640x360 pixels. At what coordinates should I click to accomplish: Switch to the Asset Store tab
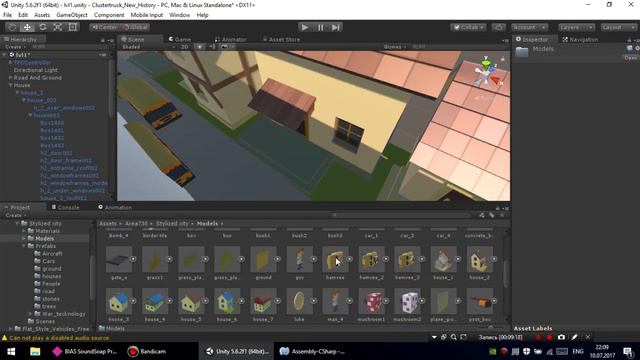(281, 40)
